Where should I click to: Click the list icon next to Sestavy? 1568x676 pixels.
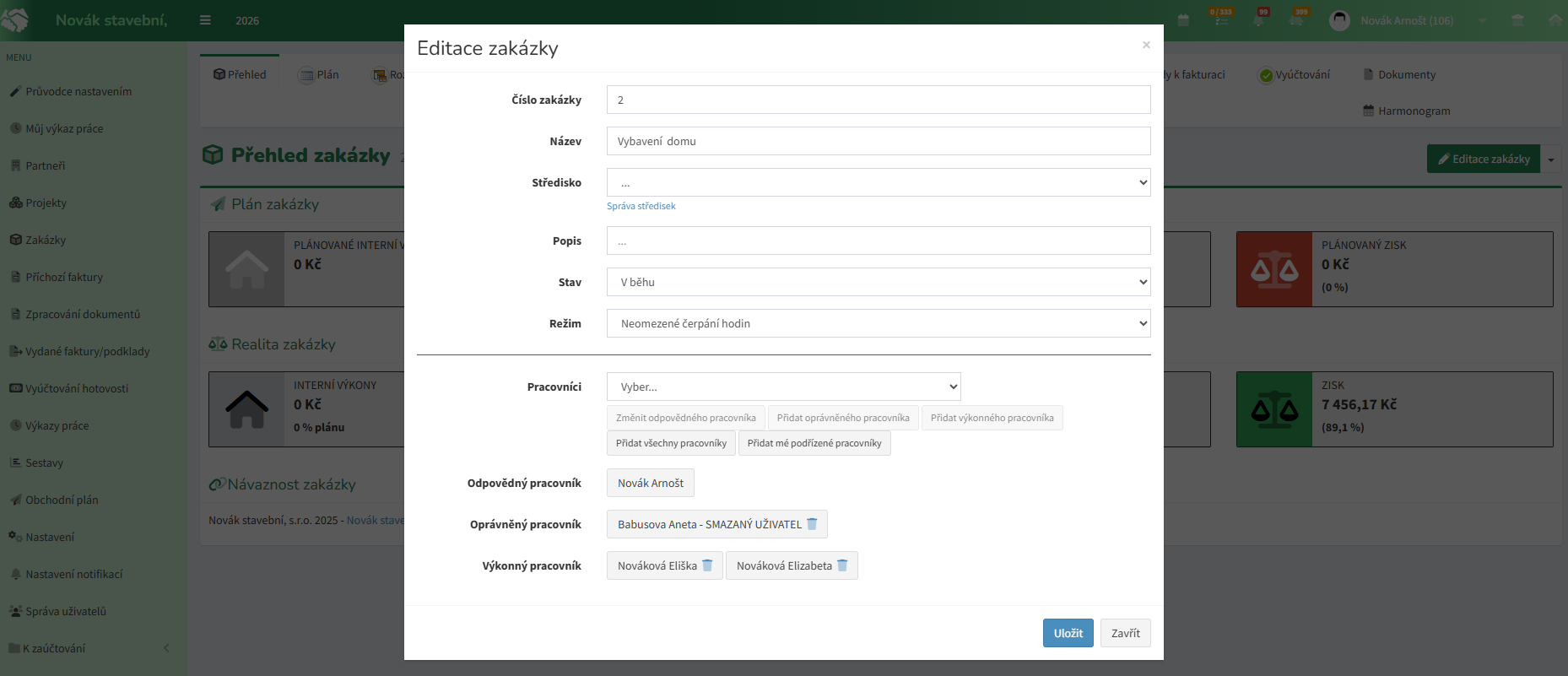15,462
